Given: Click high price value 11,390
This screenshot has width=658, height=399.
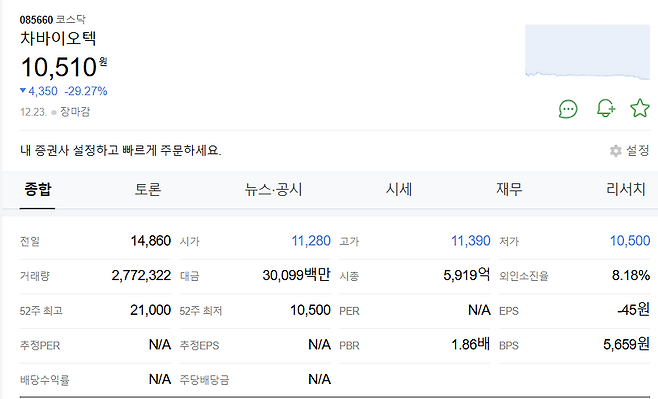Looking at the screenshot, I should tap(470, 241).
